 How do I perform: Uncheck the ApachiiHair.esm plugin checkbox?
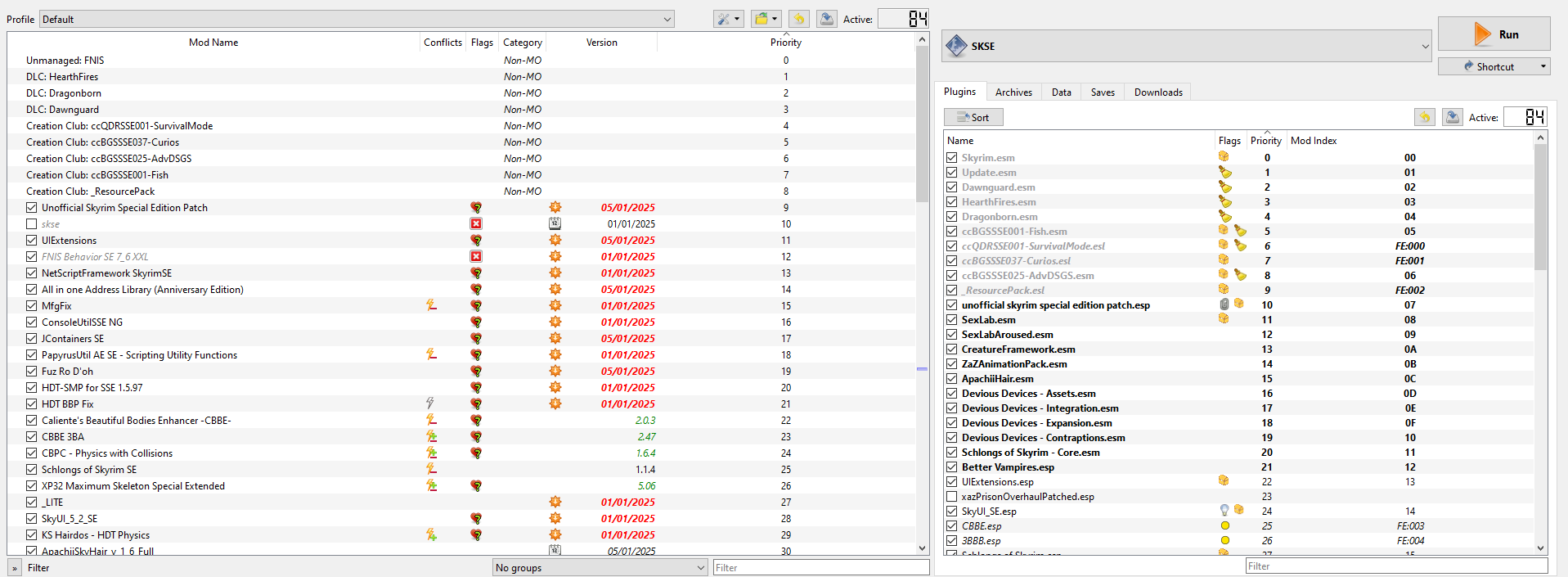[x=951, y=378]
